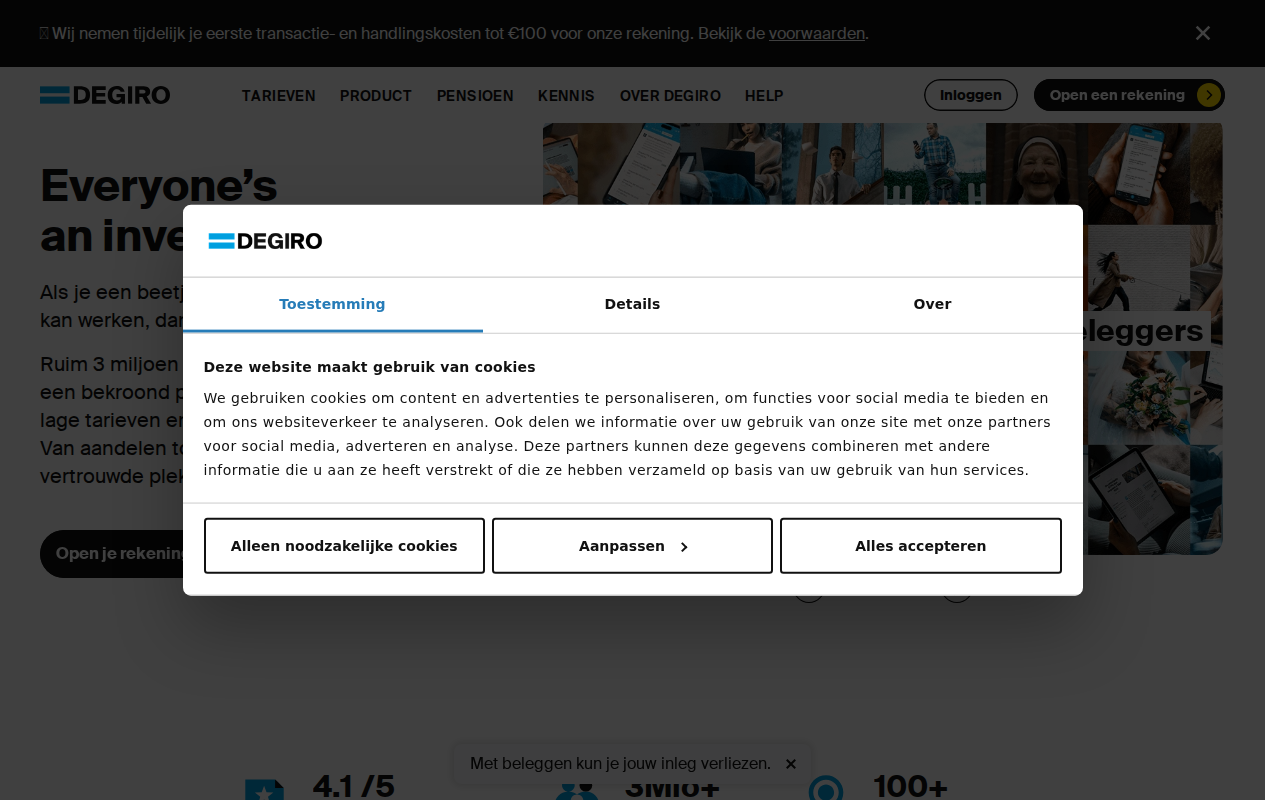
Task: Open the Product menu
Action: (376, 96)
